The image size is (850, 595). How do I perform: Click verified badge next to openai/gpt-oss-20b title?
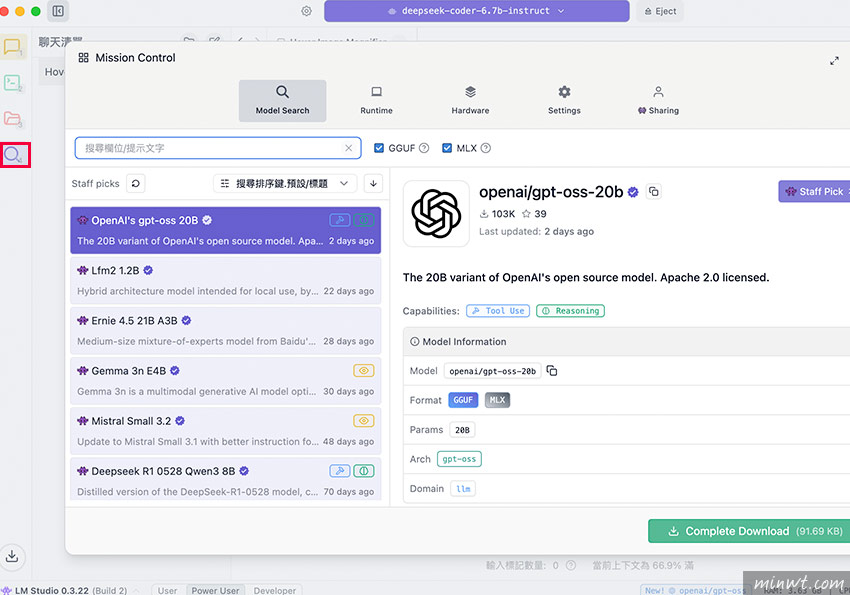(x=633, y=192)
